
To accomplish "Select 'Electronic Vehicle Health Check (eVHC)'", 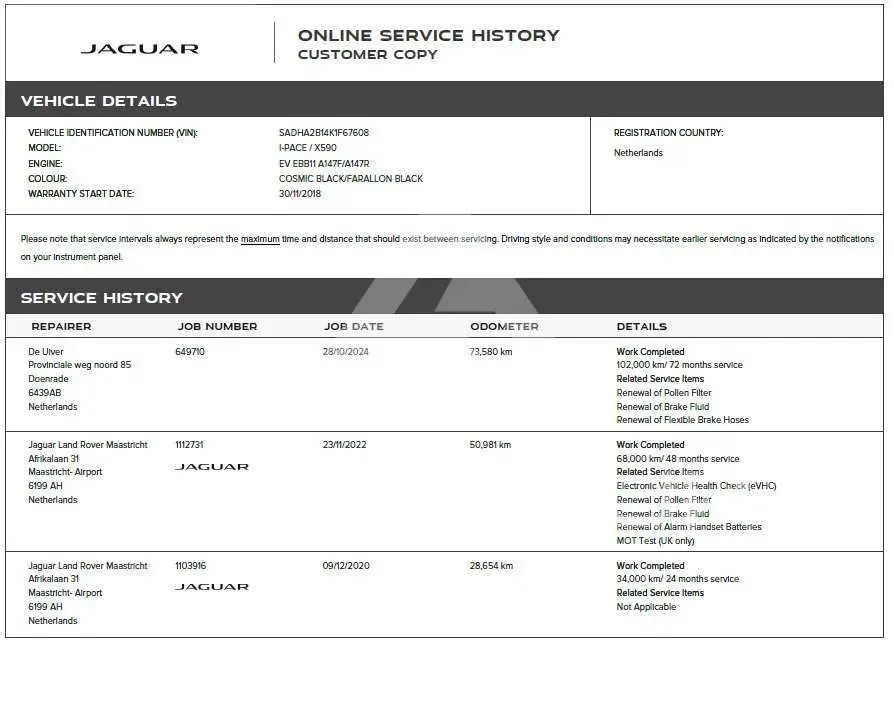I will click(x=696, y=486).
